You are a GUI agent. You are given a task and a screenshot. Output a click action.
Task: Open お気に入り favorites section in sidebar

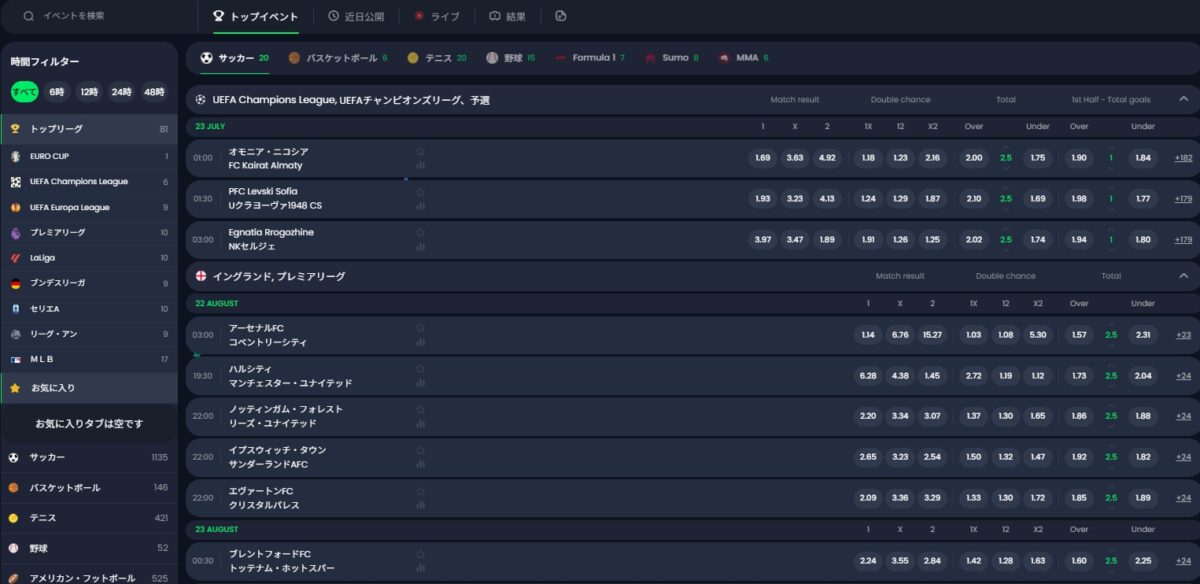pos(89,387)
